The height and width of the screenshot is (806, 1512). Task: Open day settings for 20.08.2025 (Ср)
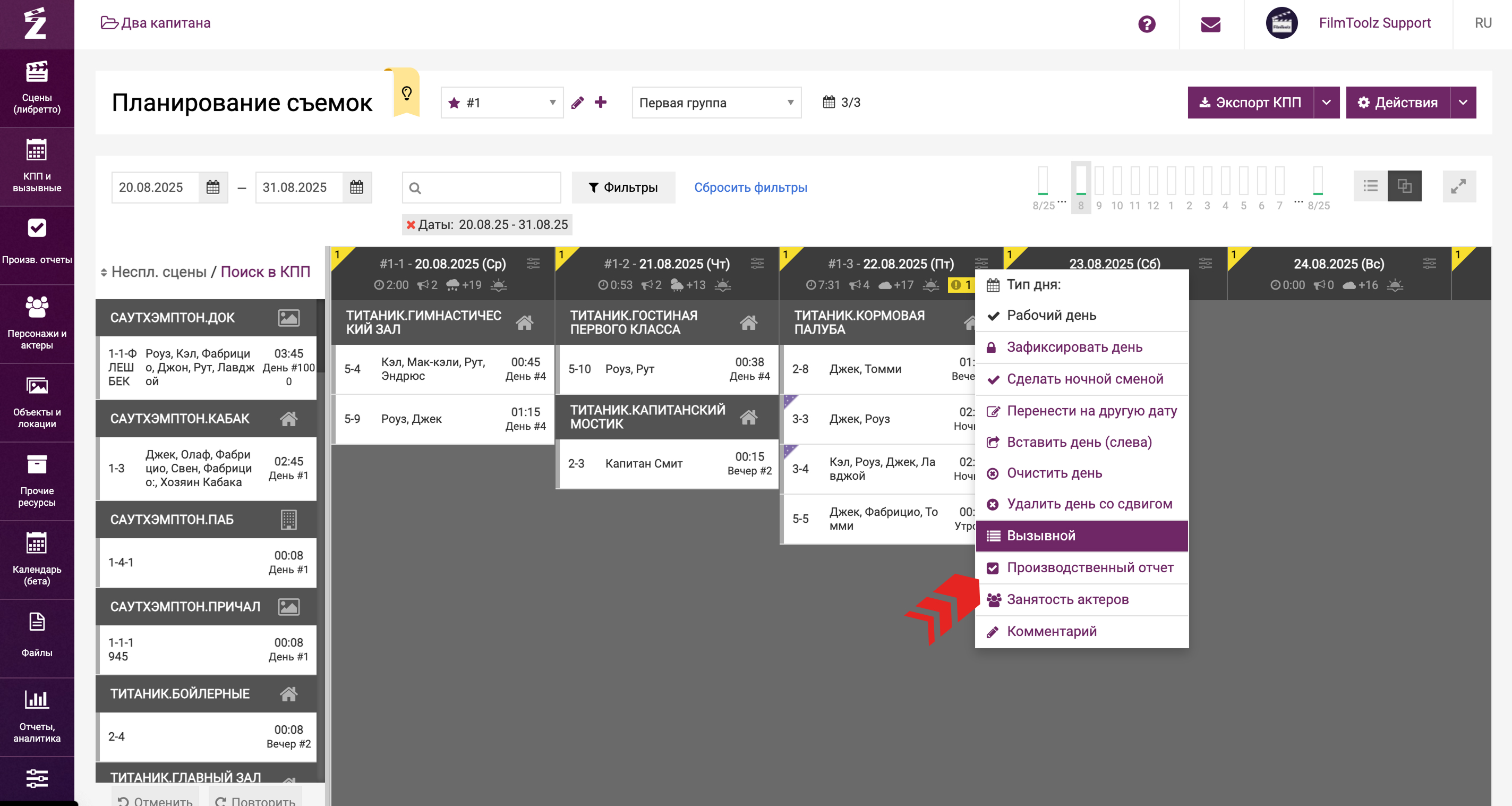[533, 263]
